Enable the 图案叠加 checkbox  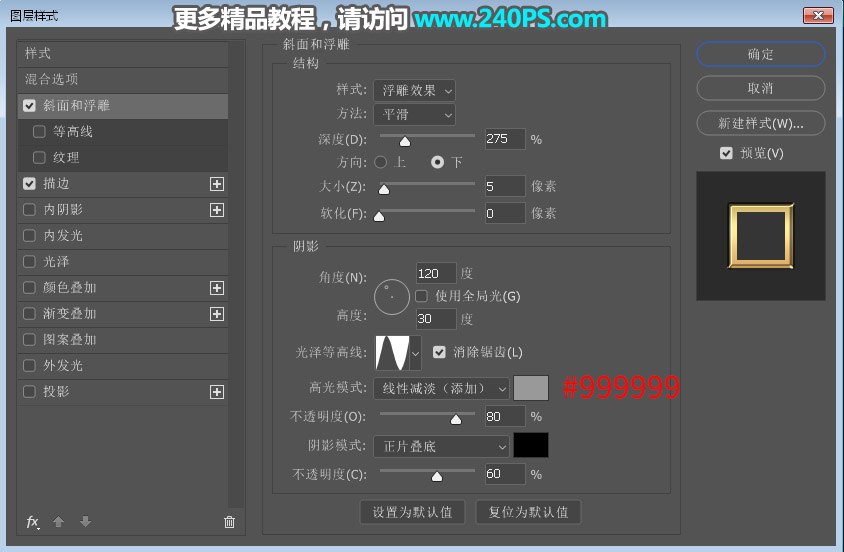(x=30, y=339)
